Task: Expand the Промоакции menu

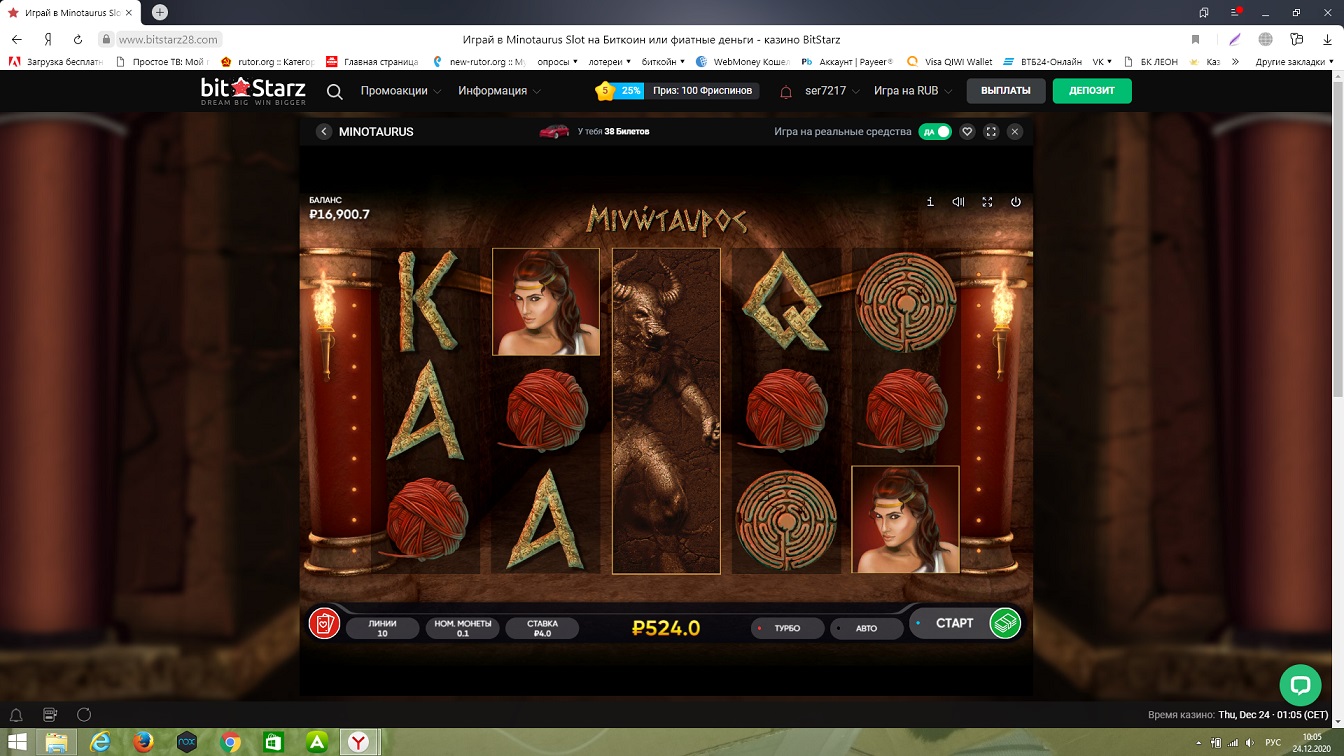Action: pos(401,91)
